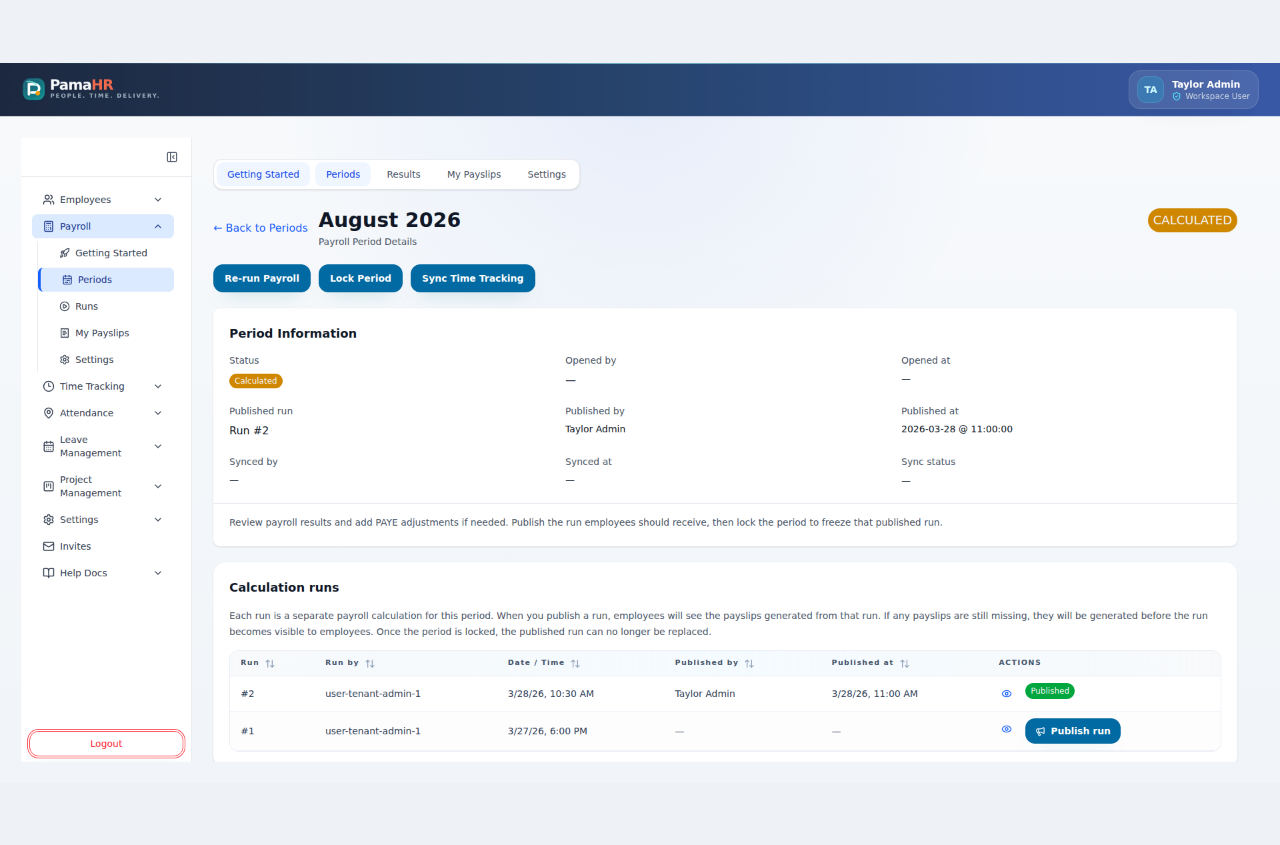Image resolution: width=1280 pixels, height=845 pixels.
Task: Click the Re-run Payroll button
Action: click(262, 278)
